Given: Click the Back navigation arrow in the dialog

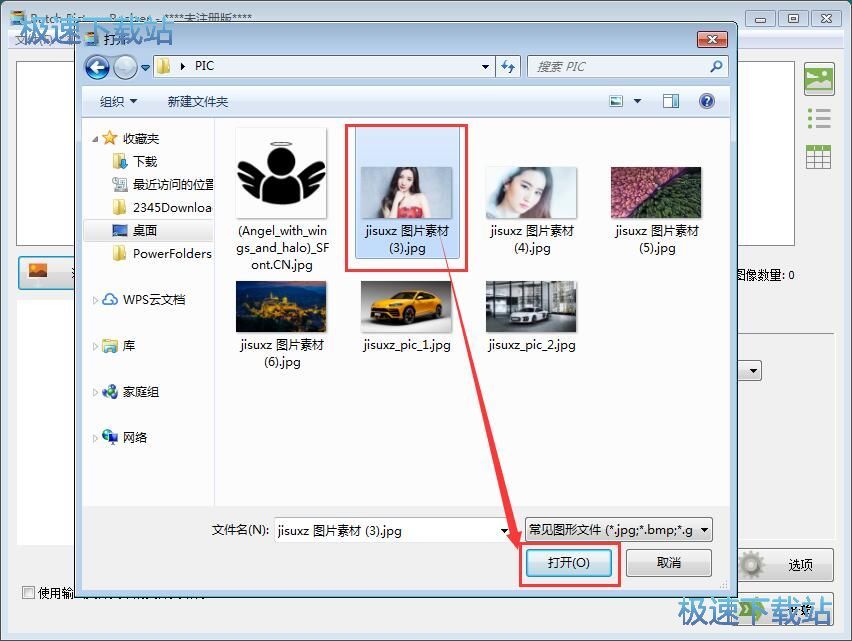Looking at the screenshot, I should (x=97, y=67).
